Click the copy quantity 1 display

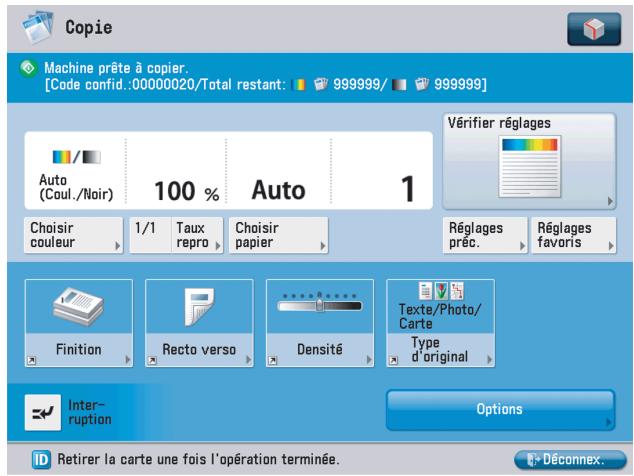click(x=408, y=189)
